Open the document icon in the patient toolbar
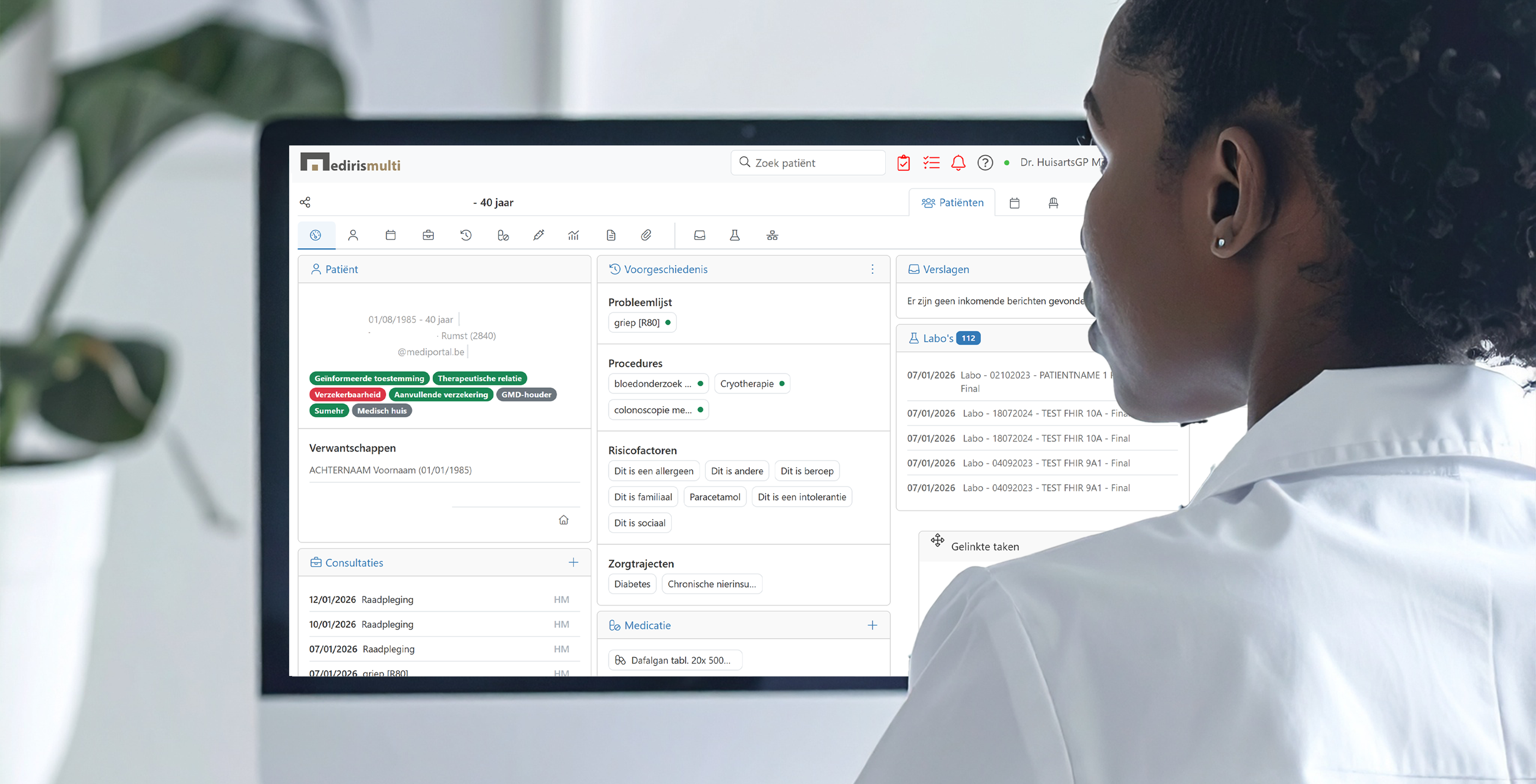The width and height of the screenshot is (1536, 784). [x=611, y=236]
